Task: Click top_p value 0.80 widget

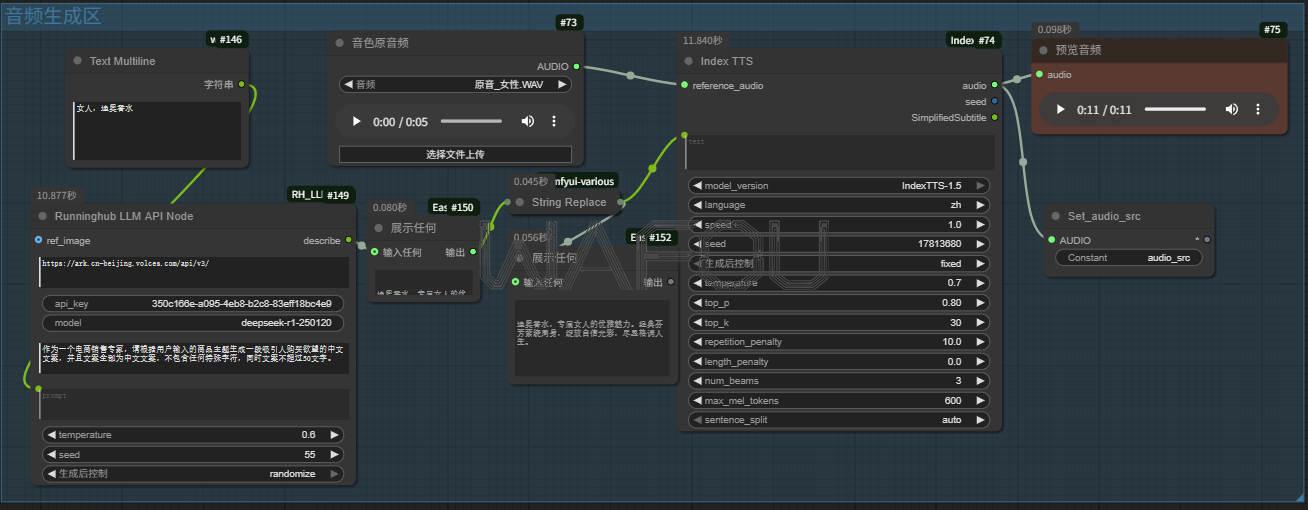Action: (x=839, y=303)
